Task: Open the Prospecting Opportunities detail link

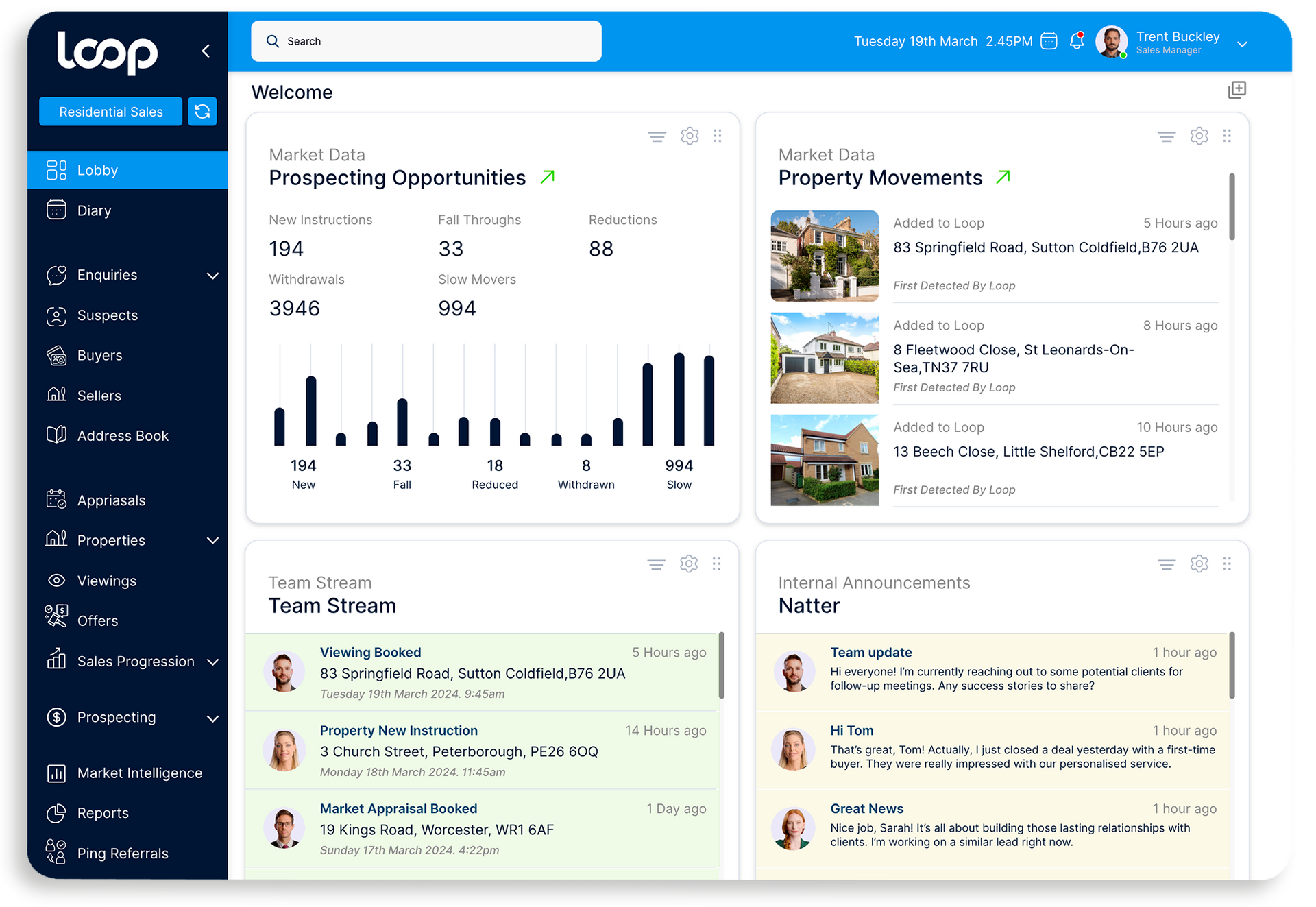Action: [x=546, y=177]
